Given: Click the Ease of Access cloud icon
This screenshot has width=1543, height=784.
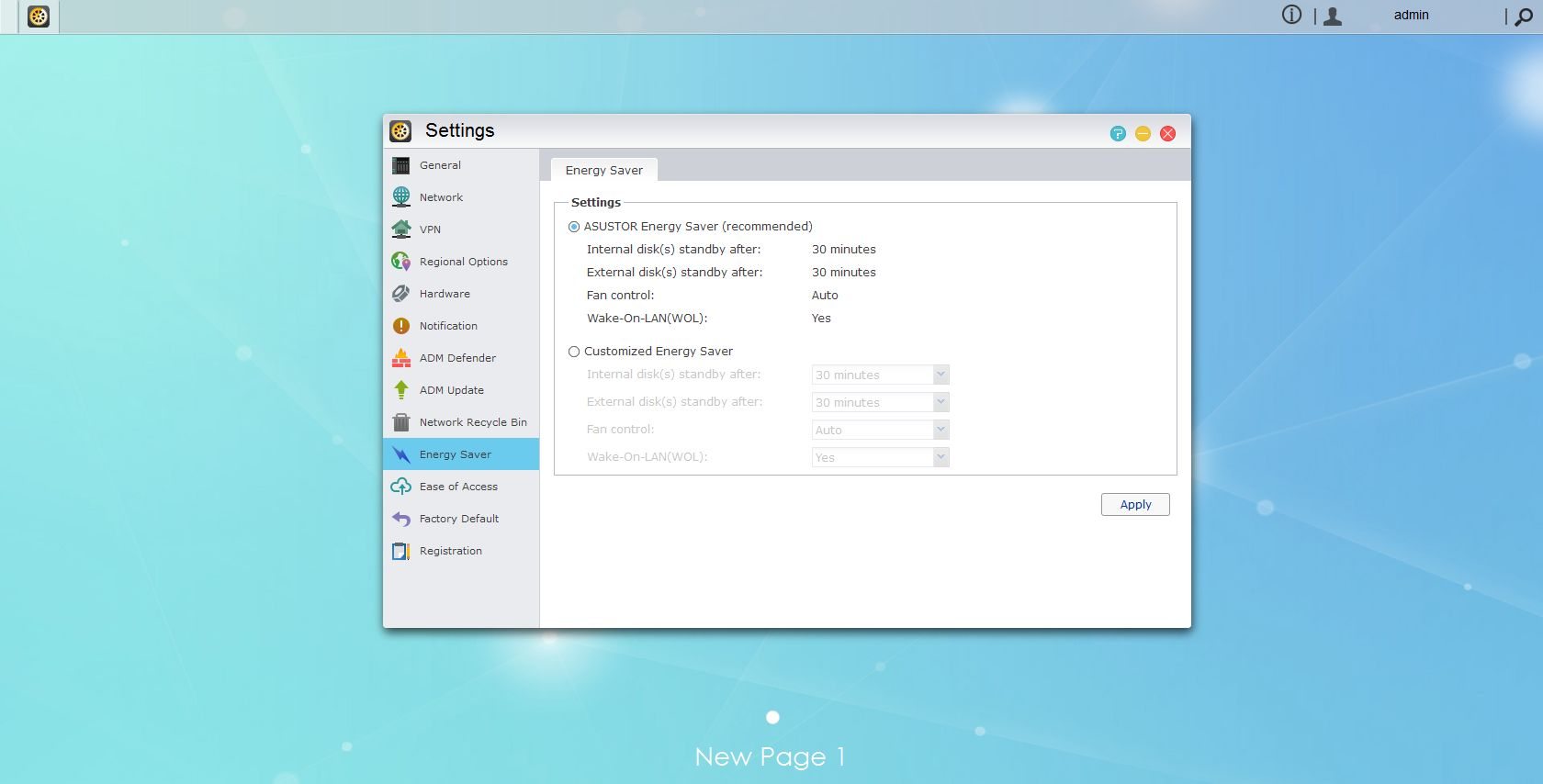Looking at the screenshot, I should point(401,487).
